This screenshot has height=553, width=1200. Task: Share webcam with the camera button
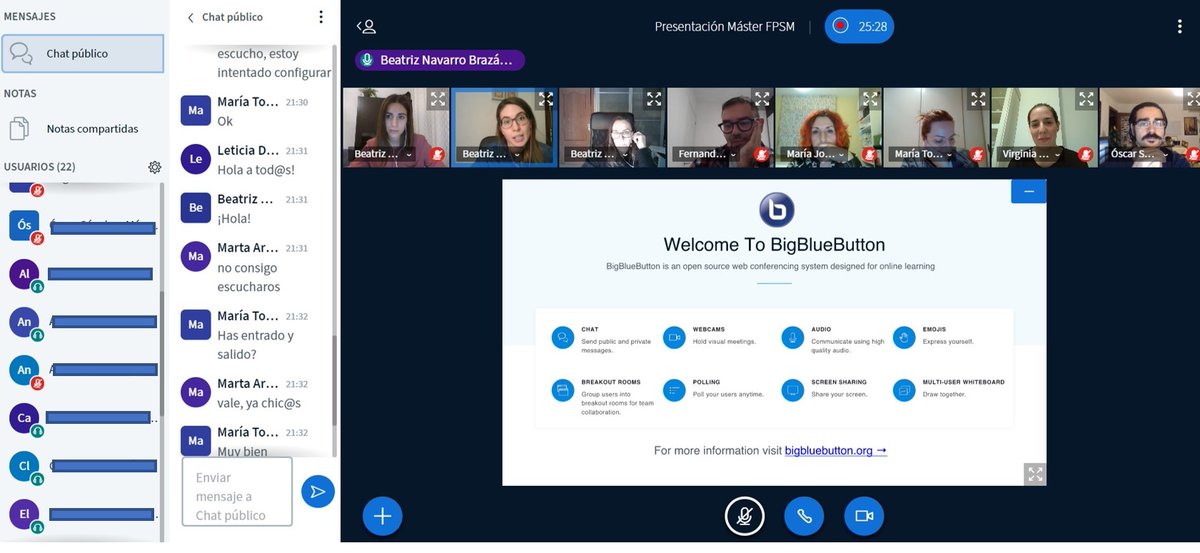(864, 516)
